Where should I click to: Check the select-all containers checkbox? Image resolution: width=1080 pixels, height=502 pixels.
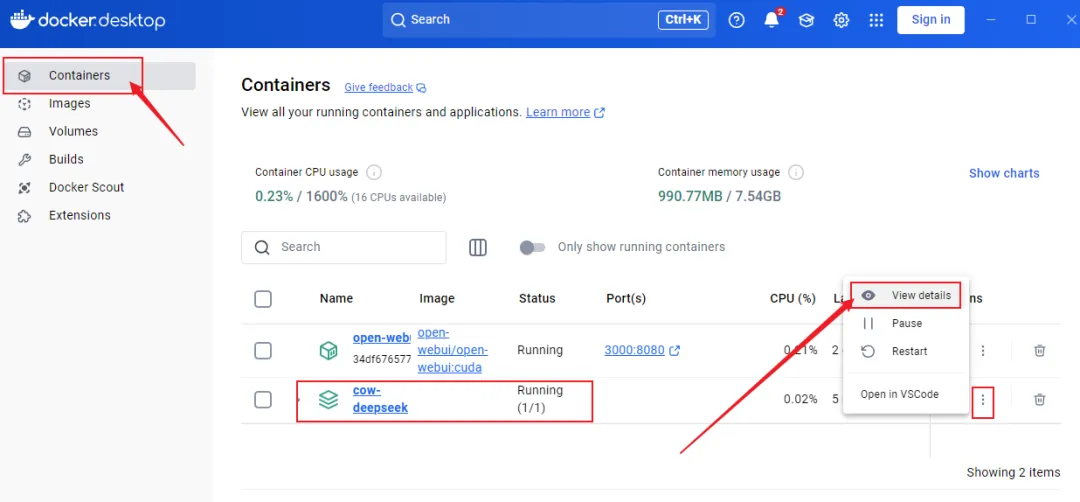(263, 299)
